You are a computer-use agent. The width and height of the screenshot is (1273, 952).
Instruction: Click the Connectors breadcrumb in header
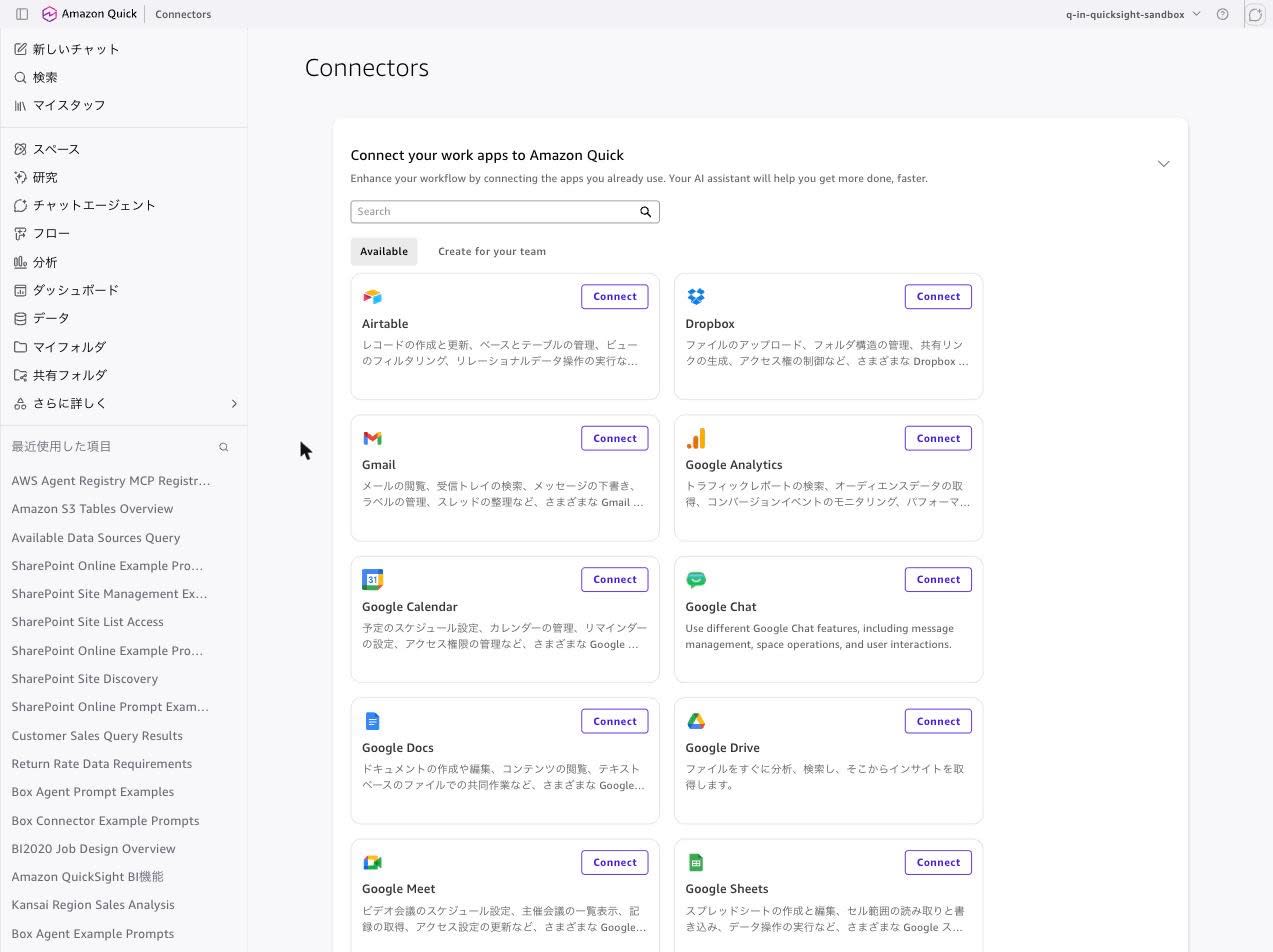point(183,14)
